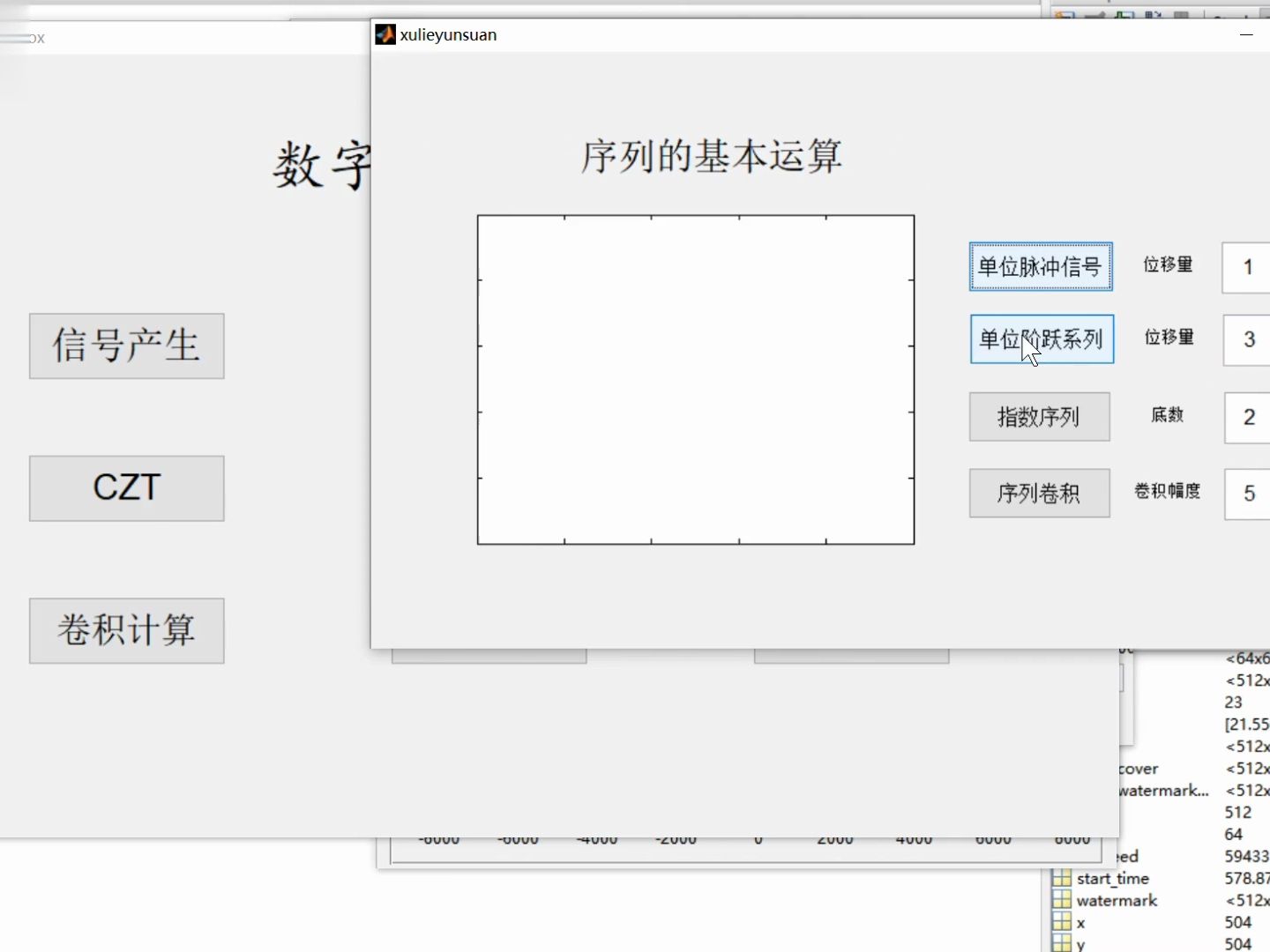
Task: Click the 底数 input field showing 2
Action: [x=1248, y=417]
